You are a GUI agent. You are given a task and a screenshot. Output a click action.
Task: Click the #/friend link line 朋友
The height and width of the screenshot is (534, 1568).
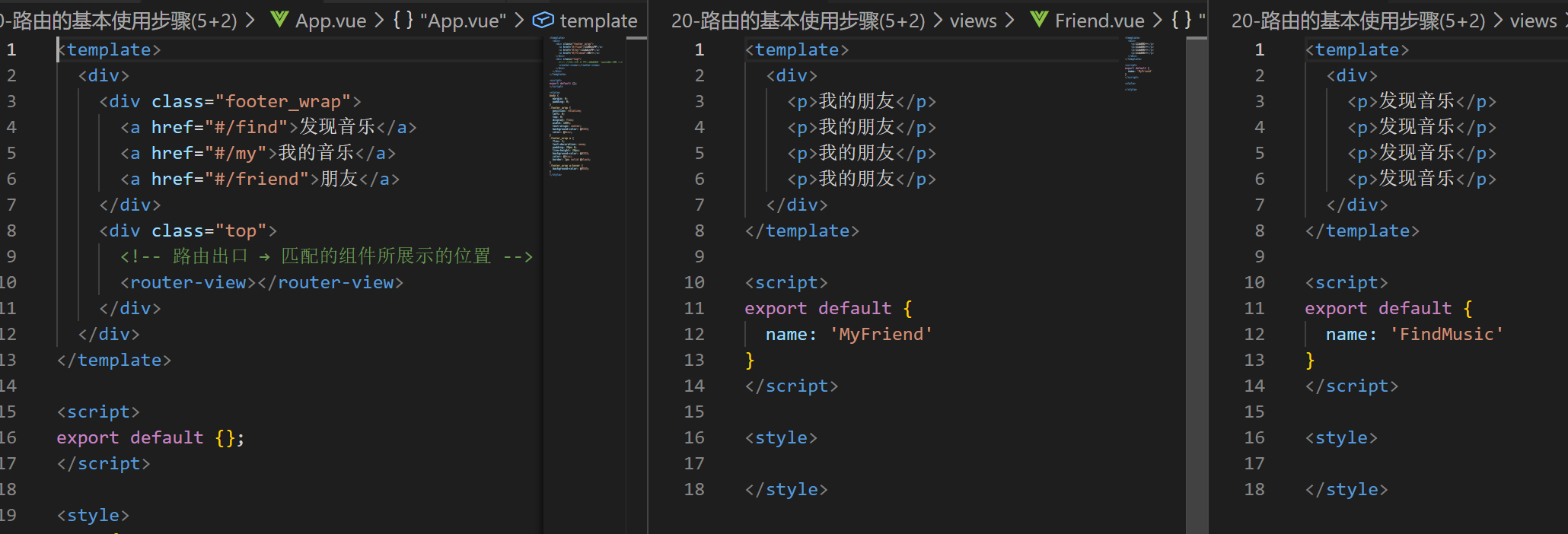point(260,179)
